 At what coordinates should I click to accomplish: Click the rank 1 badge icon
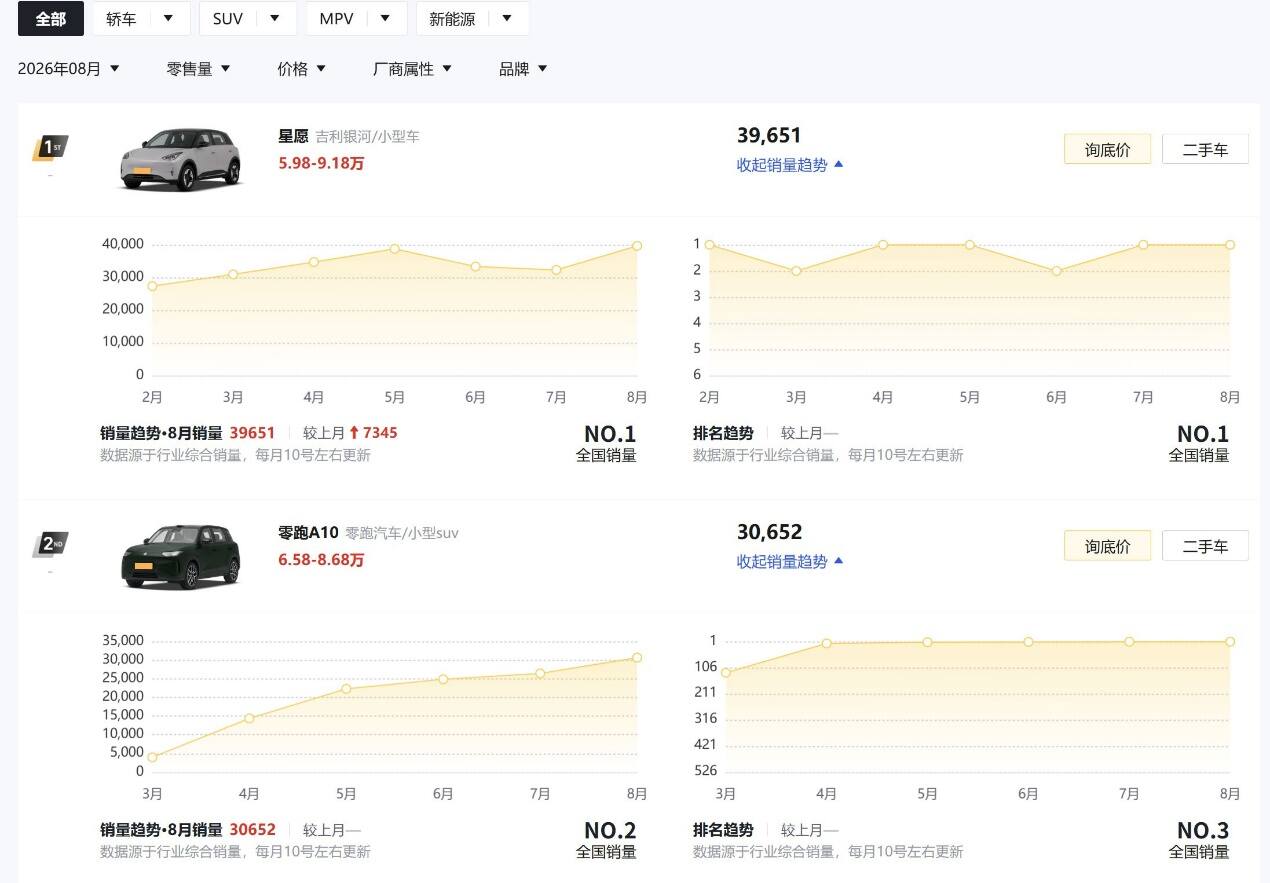pyautogui.click(x=50, y=148)
